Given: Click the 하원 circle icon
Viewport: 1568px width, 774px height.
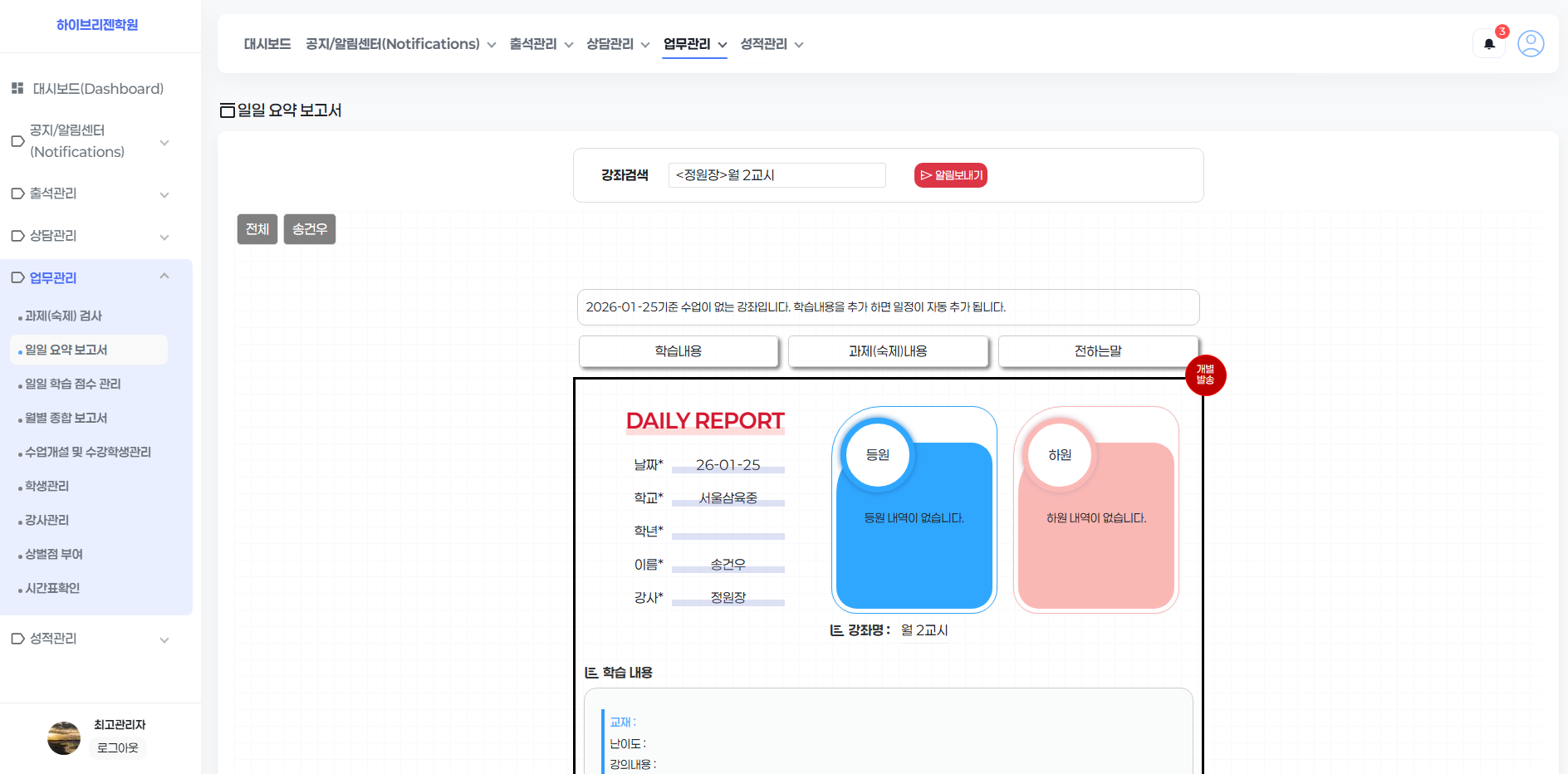Looking at the screenshot, I should pos(1060,455).
